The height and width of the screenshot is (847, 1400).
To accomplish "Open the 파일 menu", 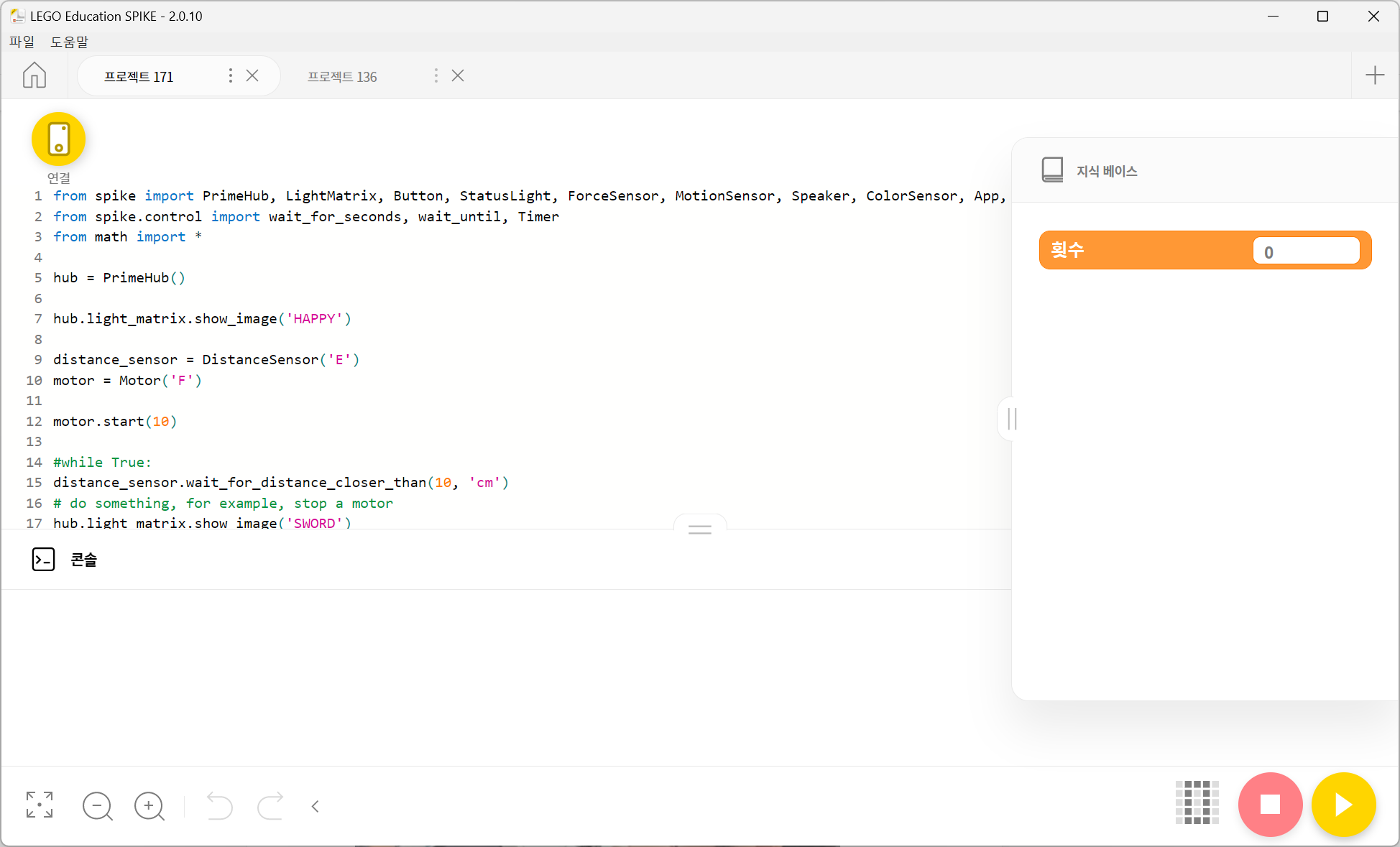I will pos(22,42).
